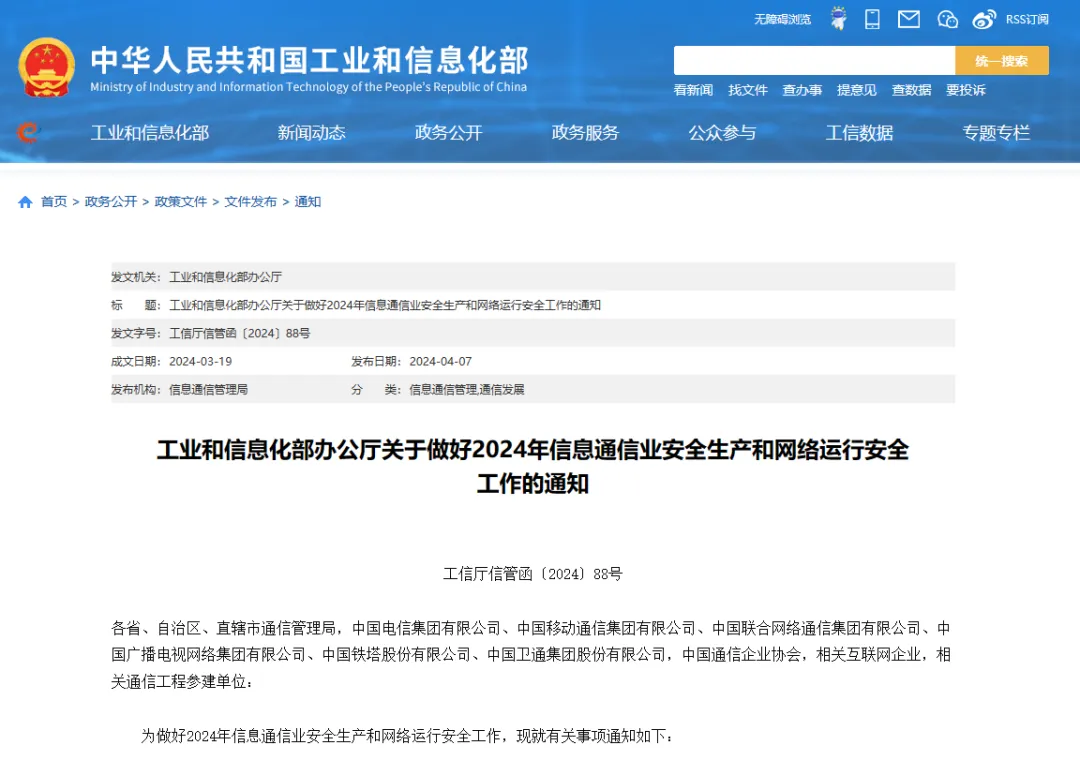Open the 政务服务 navigation menu

[x=585, y=133]
